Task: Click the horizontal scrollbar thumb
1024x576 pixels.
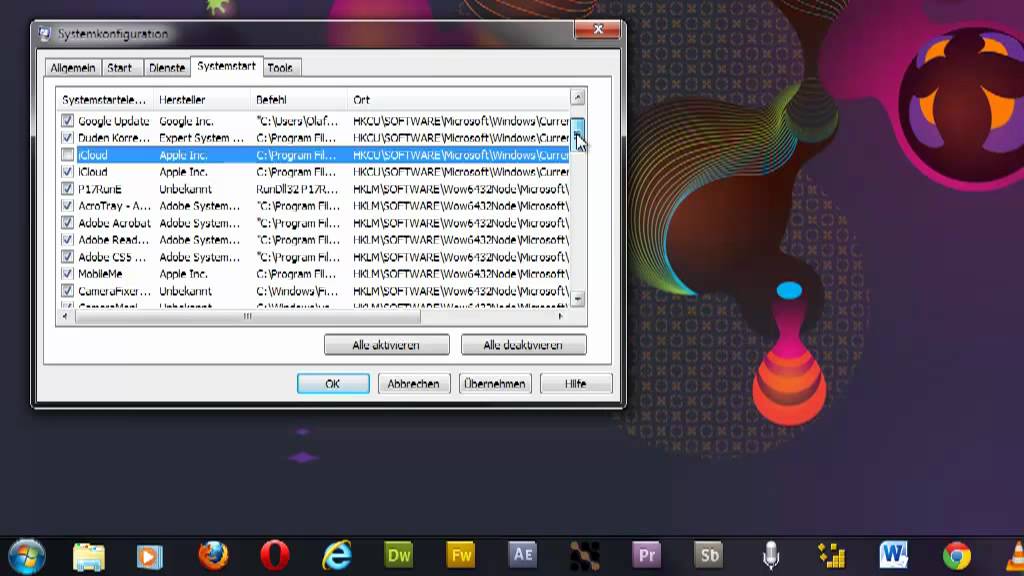Action: point(248,316)
